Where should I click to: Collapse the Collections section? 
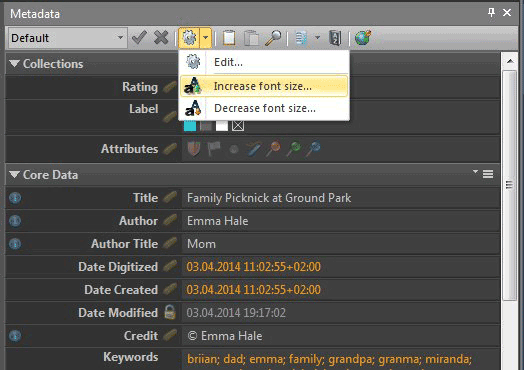click(x=14, y=64)
